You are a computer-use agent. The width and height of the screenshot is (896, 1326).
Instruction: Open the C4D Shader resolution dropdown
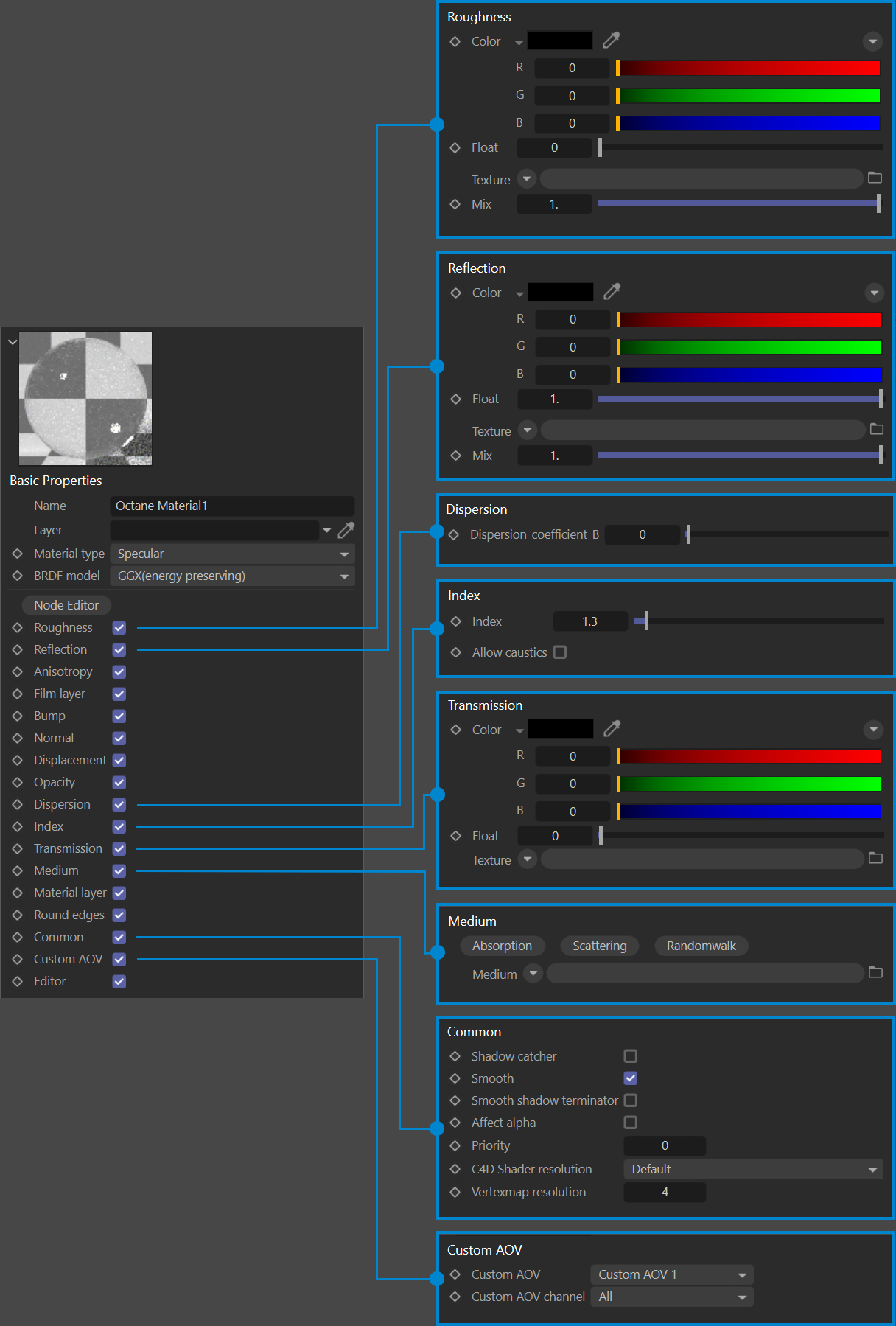753,1169
